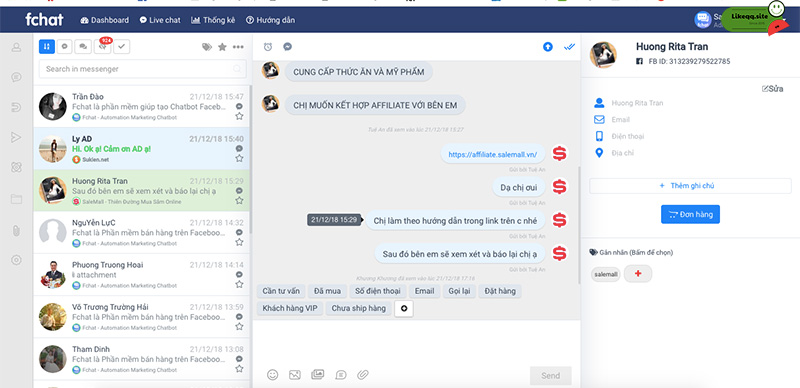This screenshot has height=388, width=800.
Task: Open Ly AD conversation
Action: click(x=142, y=149)
